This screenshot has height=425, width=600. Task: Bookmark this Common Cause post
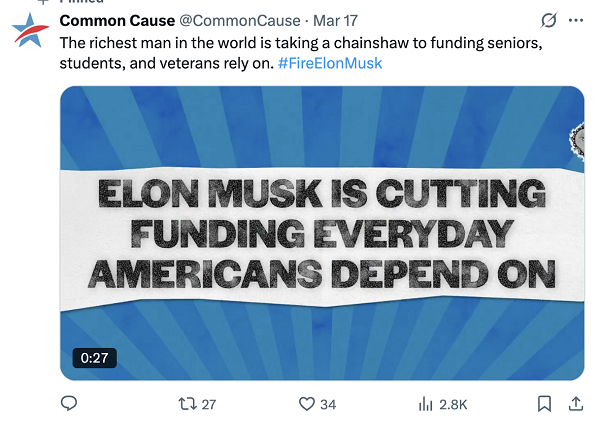click(x=544, y=404)
